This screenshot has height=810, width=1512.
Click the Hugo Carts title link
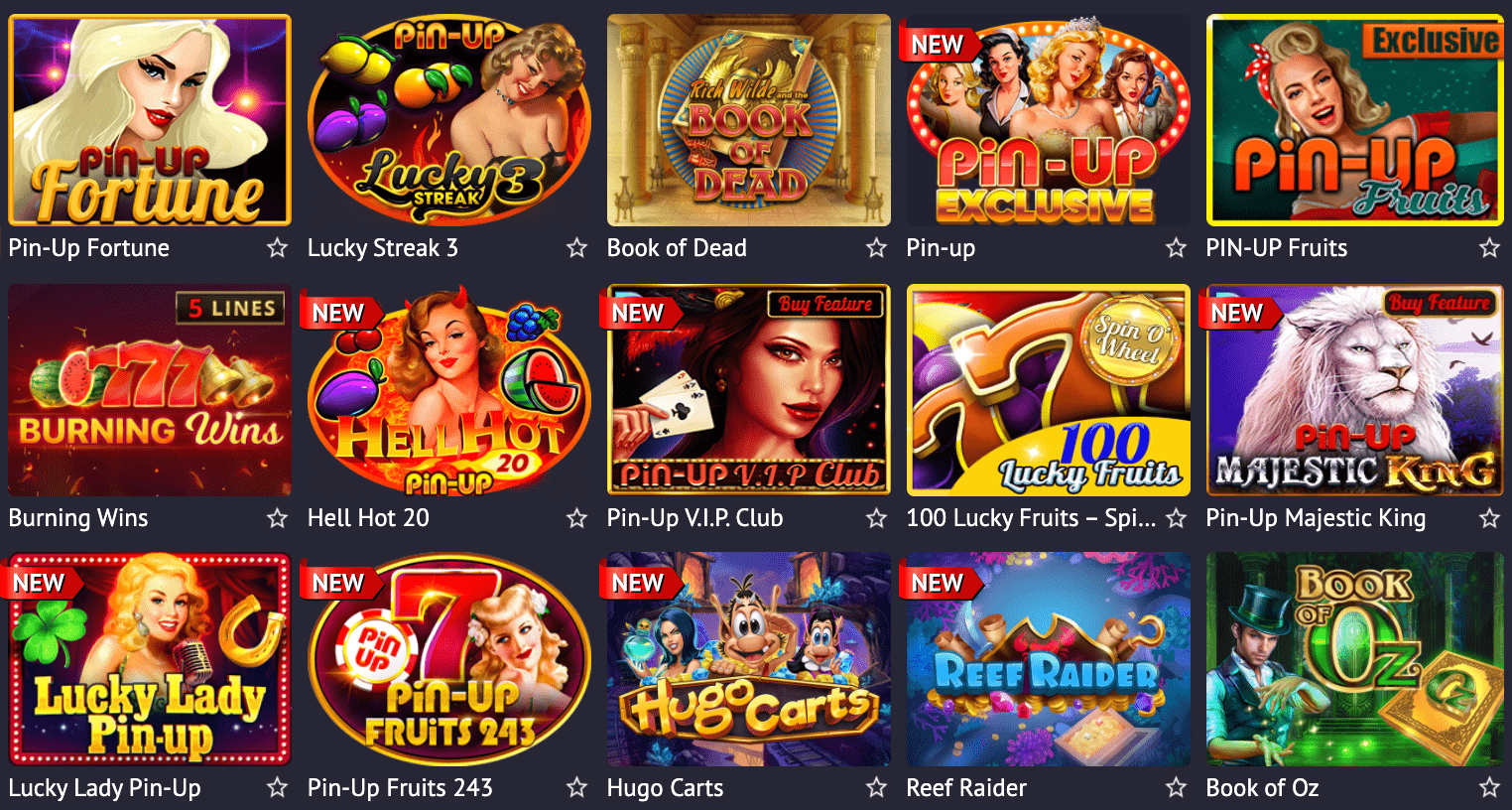point(665,788)
